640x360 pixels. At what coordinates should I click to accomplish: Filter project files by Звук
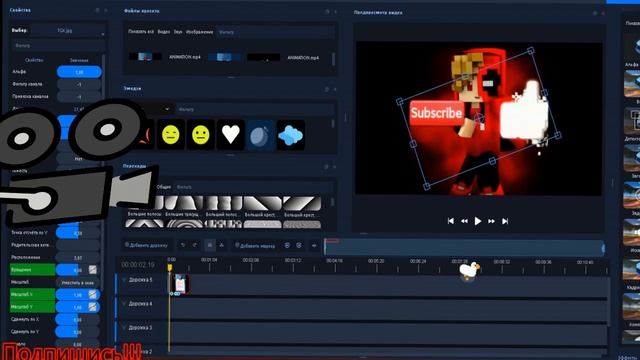click(178, 31)
